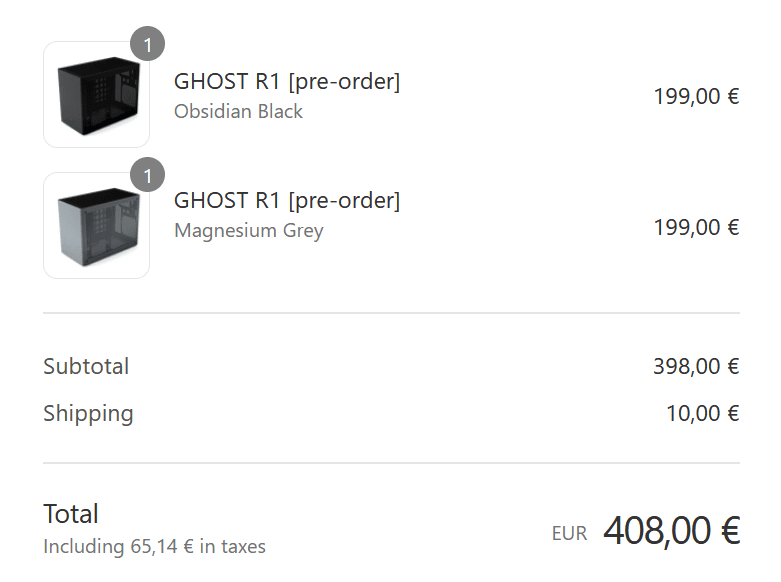The image size is (781, 582).
Task: Click the Magnesium Grey variant label
Action: coord(249,231)
